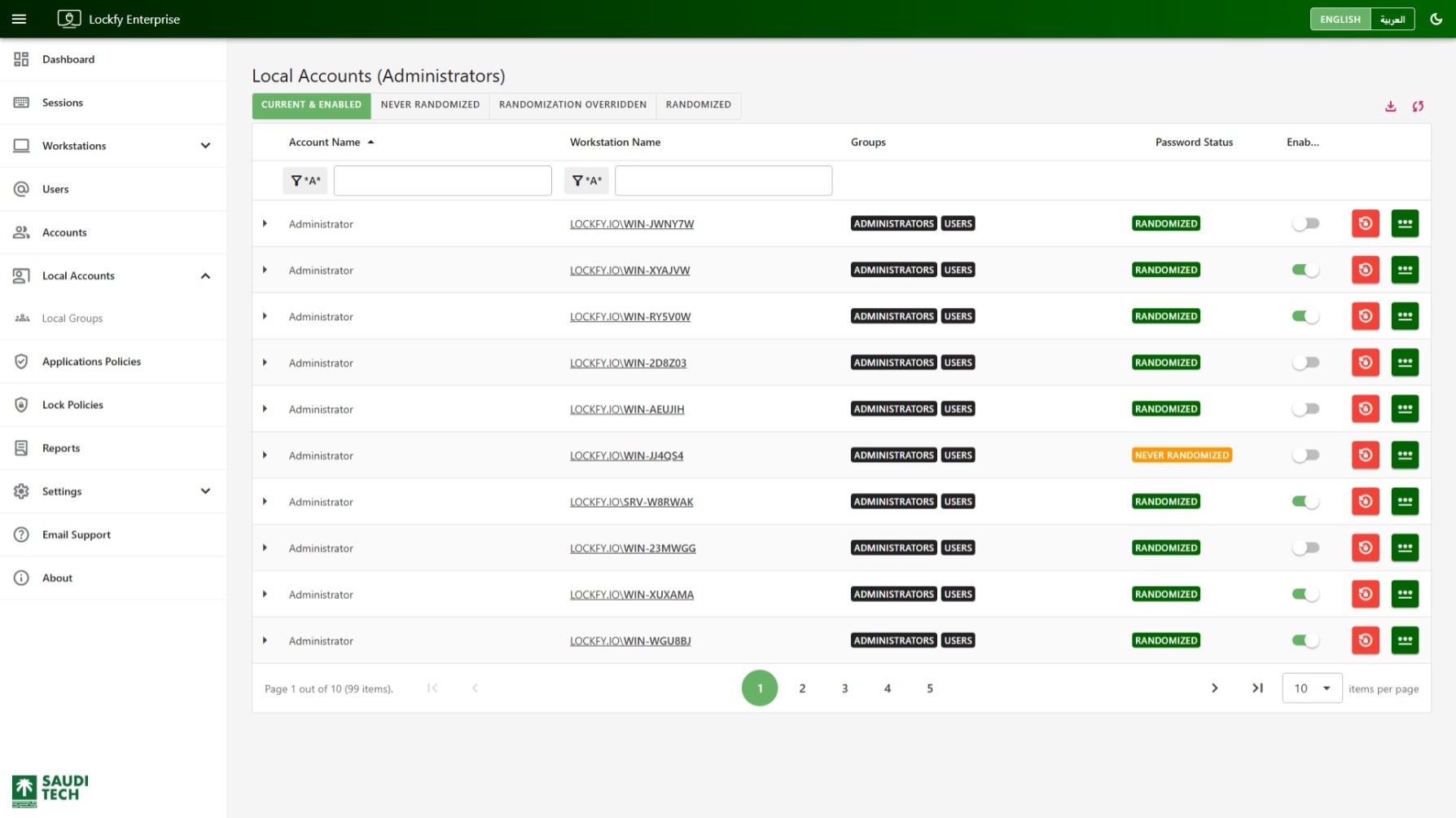Click red reset button for WIN-JWNY7W
1456x818 pixels.
1366,223
